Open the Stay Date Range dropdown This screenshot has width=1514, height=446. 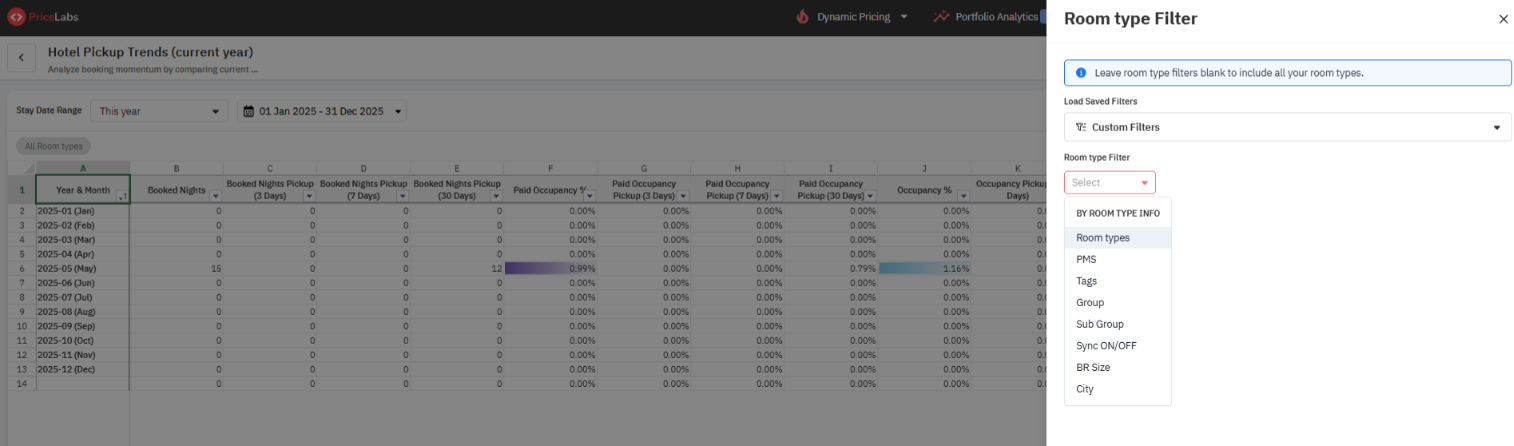pyautogui.click(x=159, y=112)
